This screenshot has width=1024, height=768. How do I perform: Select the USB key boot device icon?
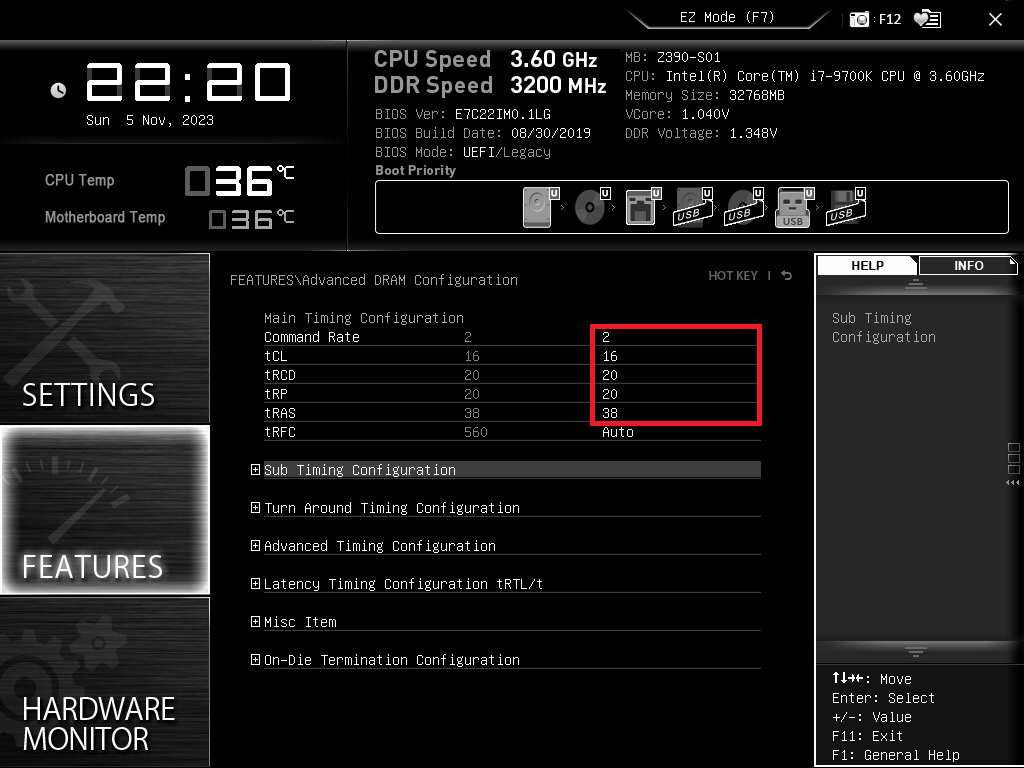click(793, 208)
